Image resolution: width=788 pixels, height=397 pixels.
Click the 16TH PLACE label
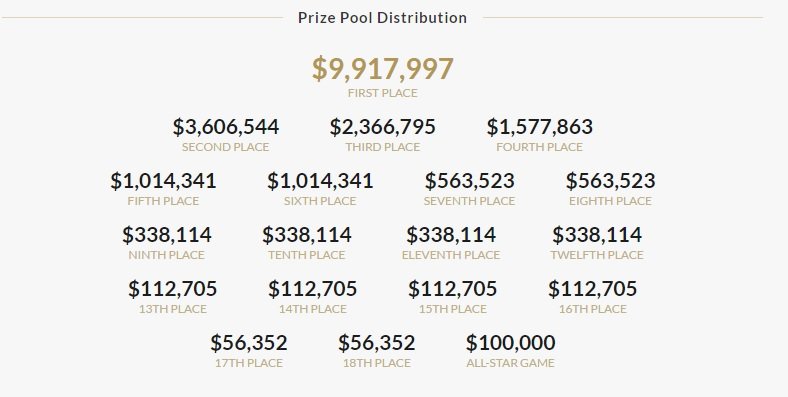(x=593, y=309)
